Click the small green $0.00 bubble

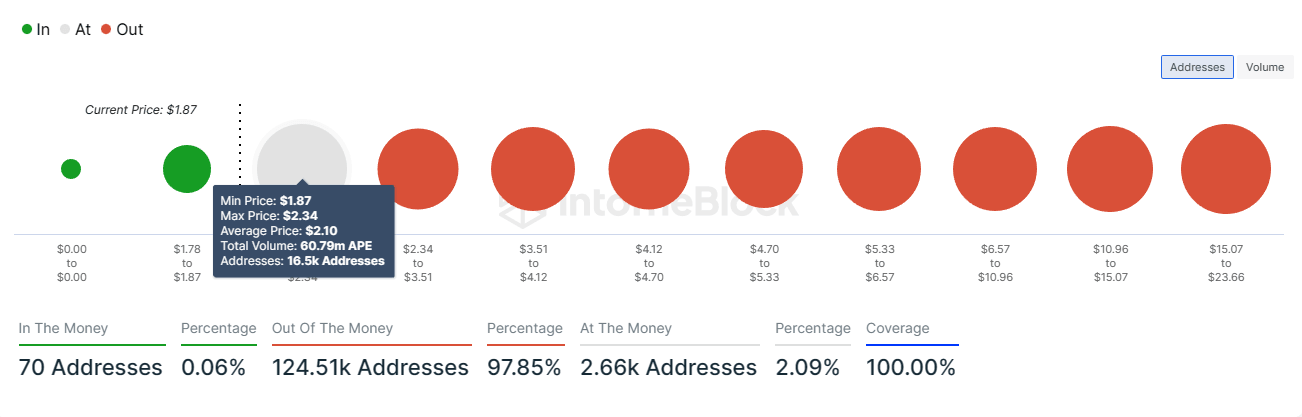[70, 169]
